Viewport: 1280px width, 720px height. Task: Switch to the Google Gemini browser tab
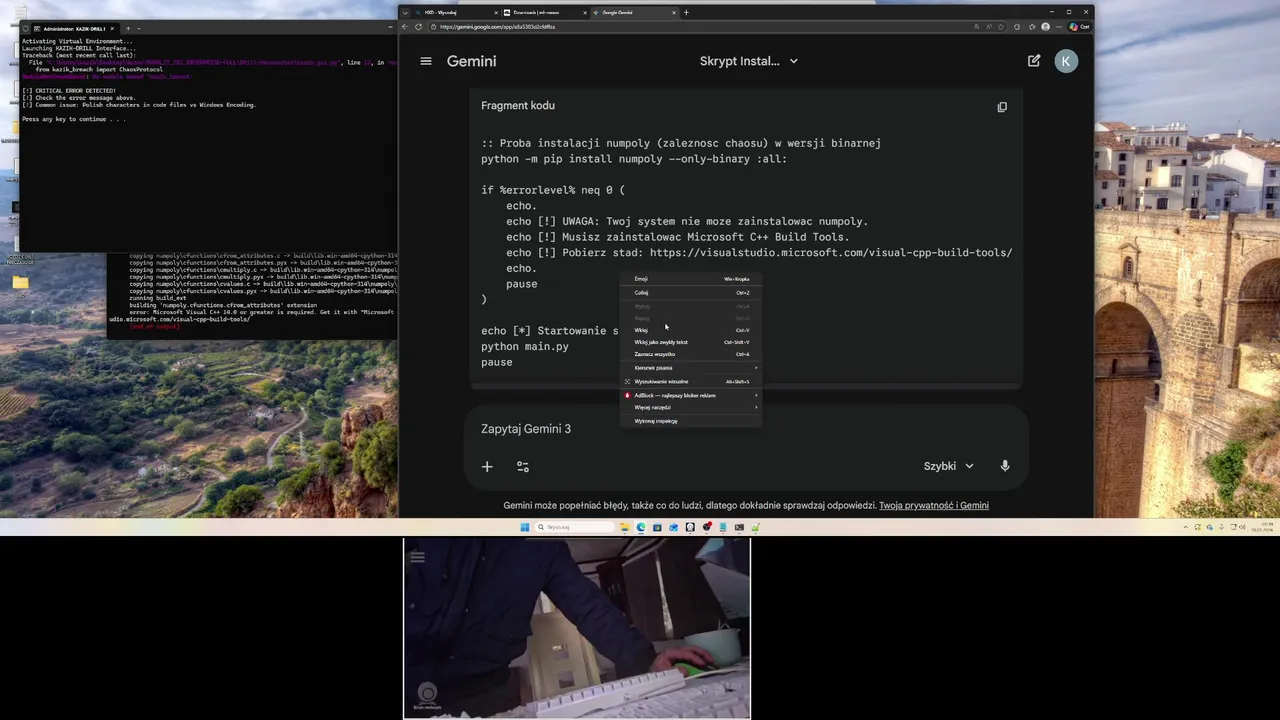[x=634, y=12]
